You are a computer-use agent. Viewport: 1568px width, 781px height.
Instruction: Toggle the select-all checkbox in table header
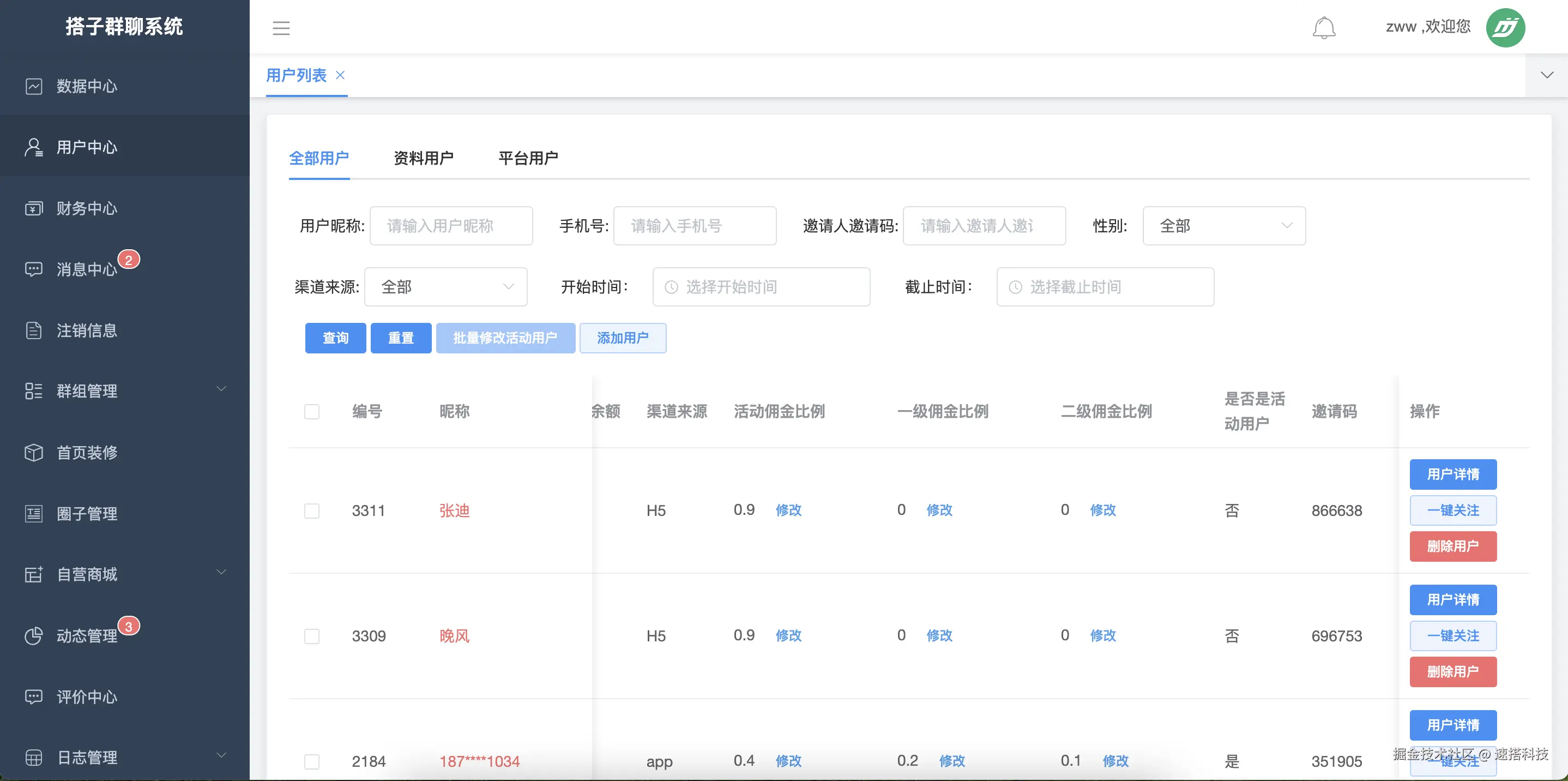[312, 412]
